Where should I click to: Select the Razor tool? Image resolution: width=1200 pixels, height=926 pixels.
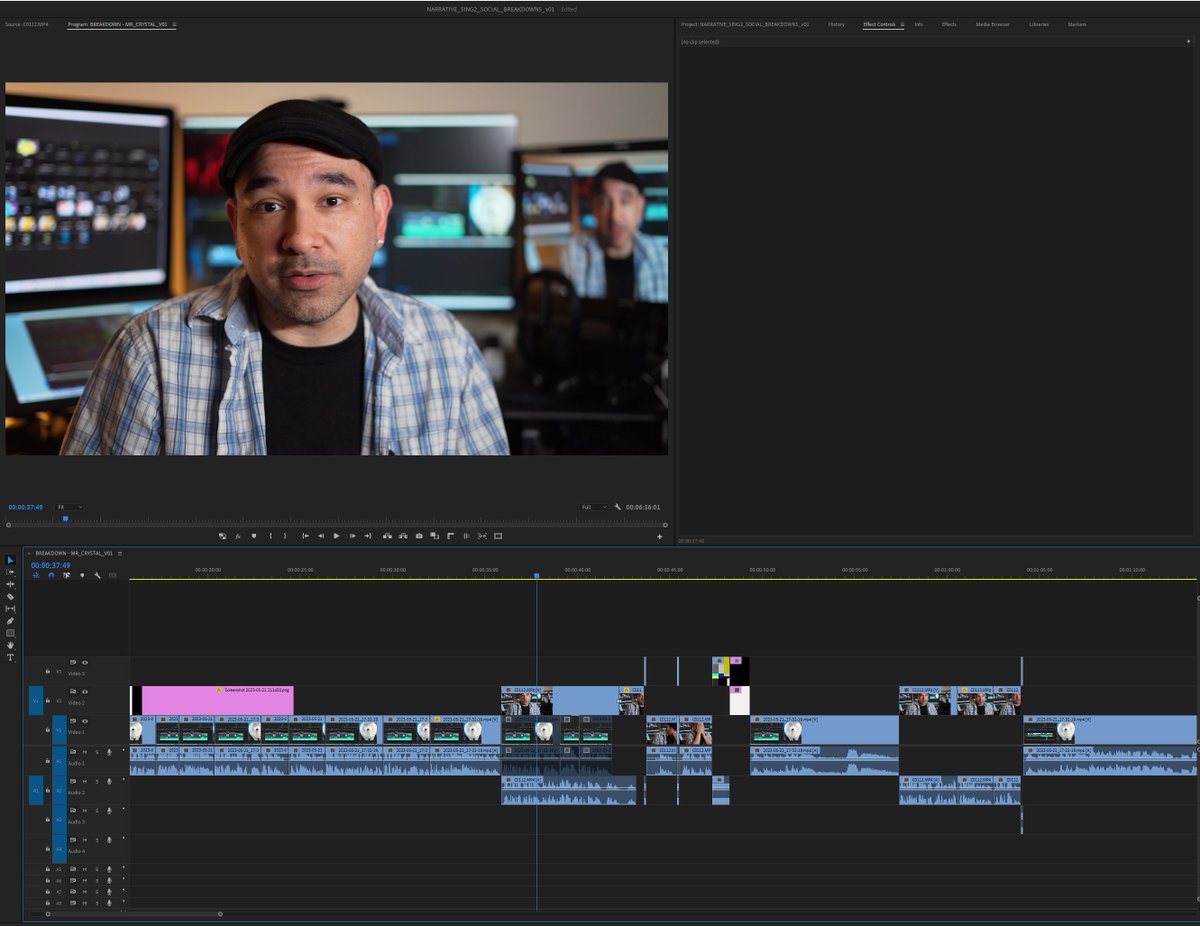10,596
